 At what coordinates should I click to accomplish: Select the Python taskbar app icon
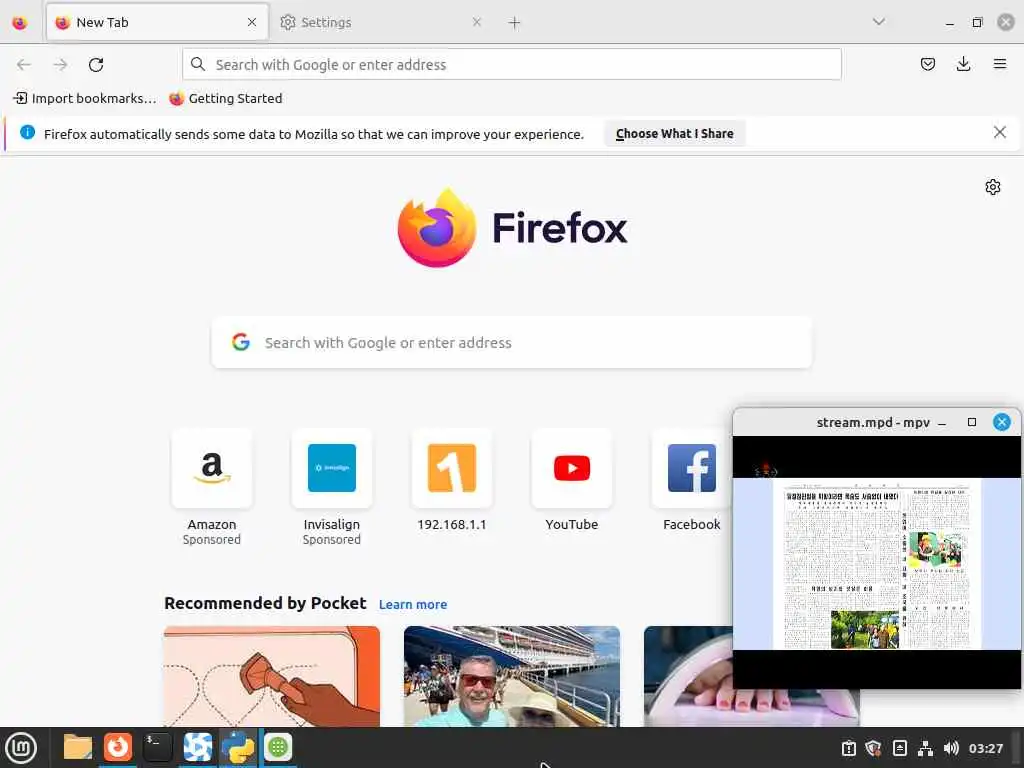point(238,747)
